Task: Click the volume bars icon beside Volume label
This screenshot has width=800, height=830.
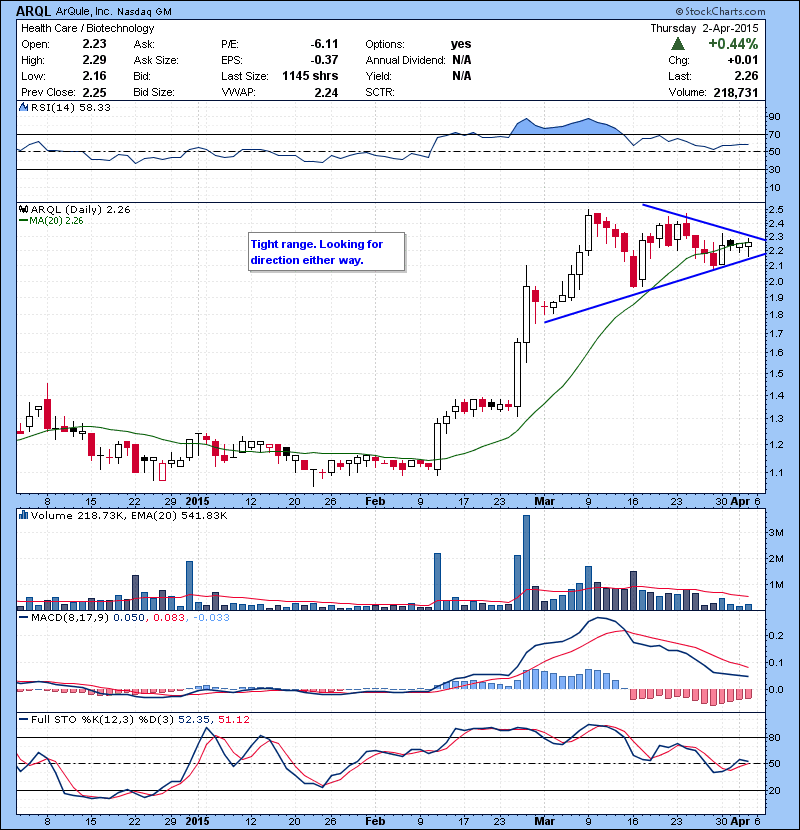Action: [x=23, y=515]
